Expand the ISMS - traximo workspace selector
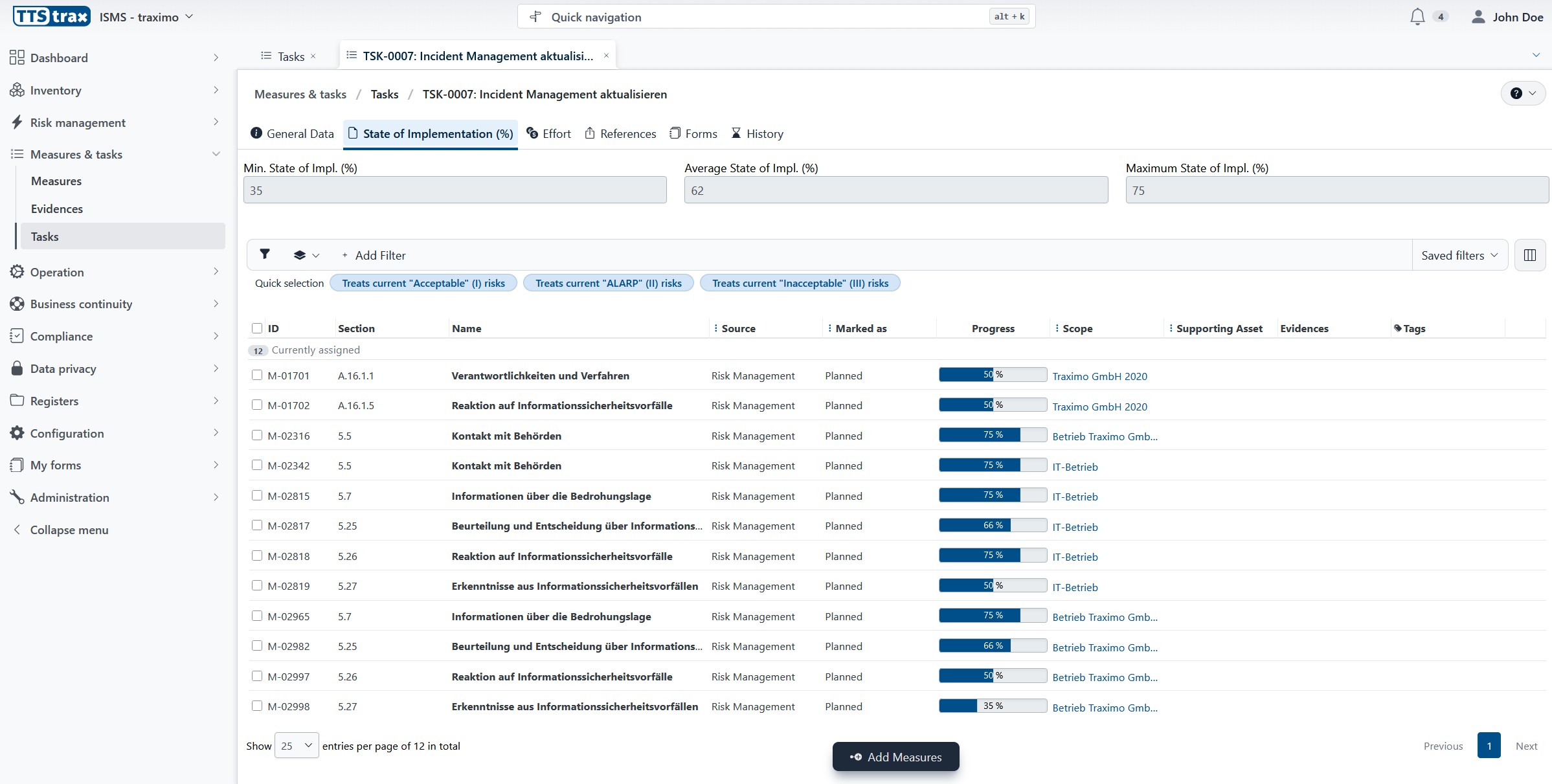 [146, 17]
